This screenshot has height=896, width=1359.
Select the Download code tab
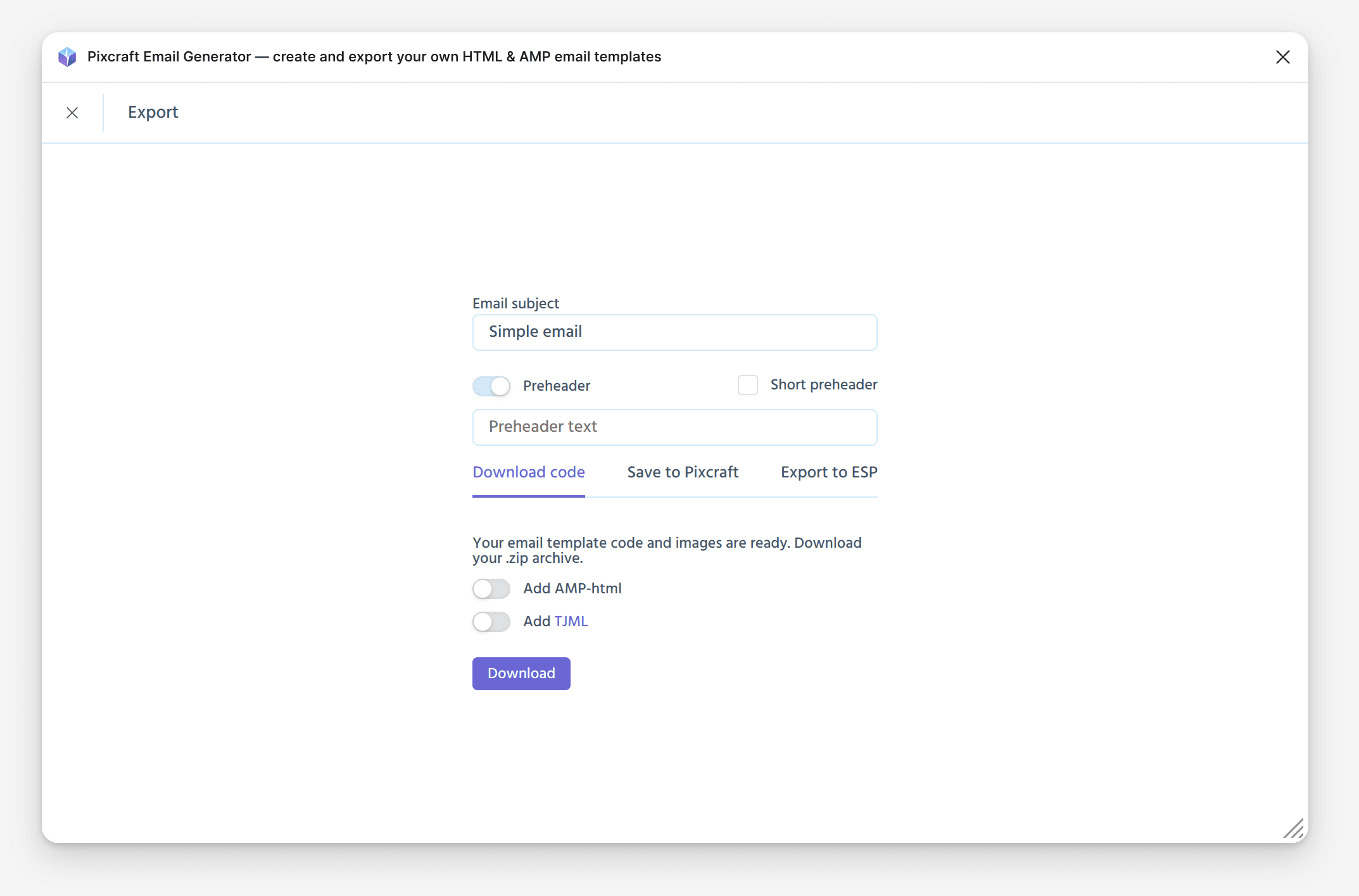(x=528, y=472)
